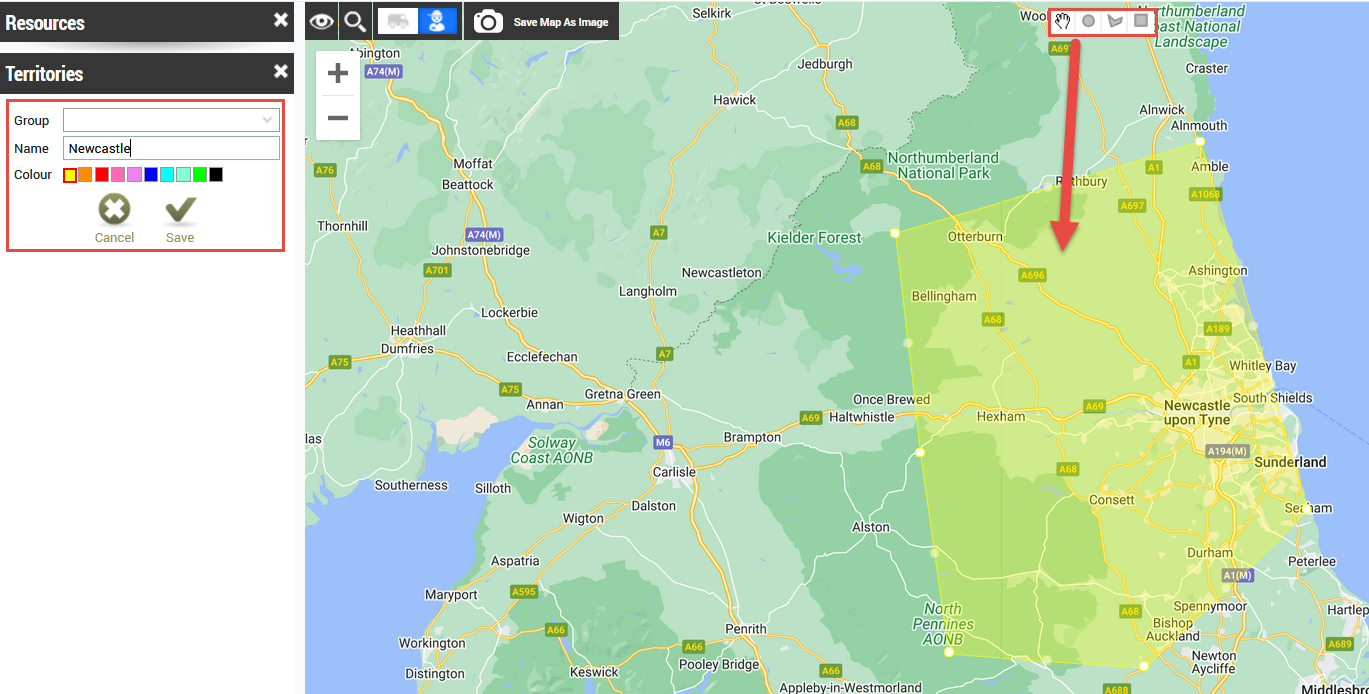This screenshot has height=694, width=1369.
Task: Zoom in on the map
Action: click(x=338, y=73)
